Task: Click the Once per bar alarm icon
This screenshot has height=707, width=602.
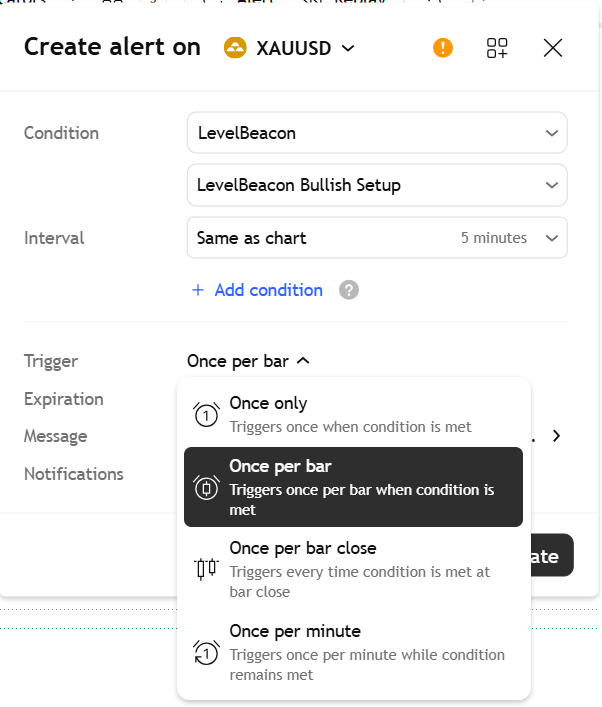Action: click(207, 487)
